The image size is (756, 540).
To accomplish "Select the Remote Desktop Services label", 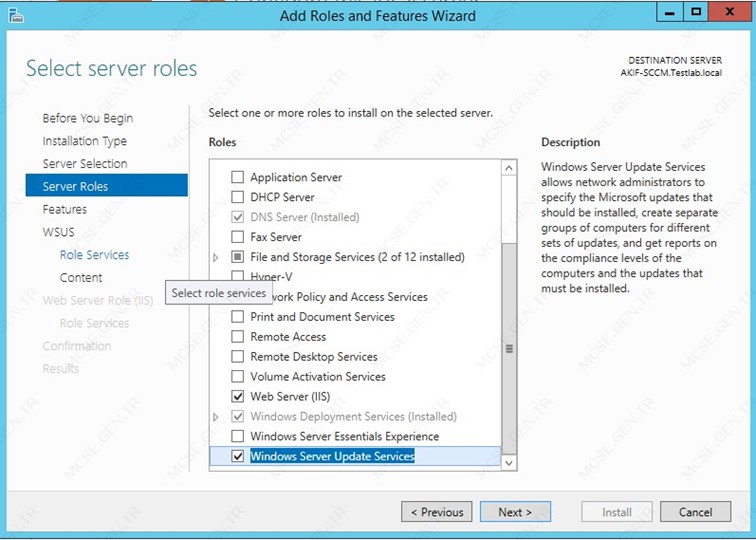I will pos(314,356).
